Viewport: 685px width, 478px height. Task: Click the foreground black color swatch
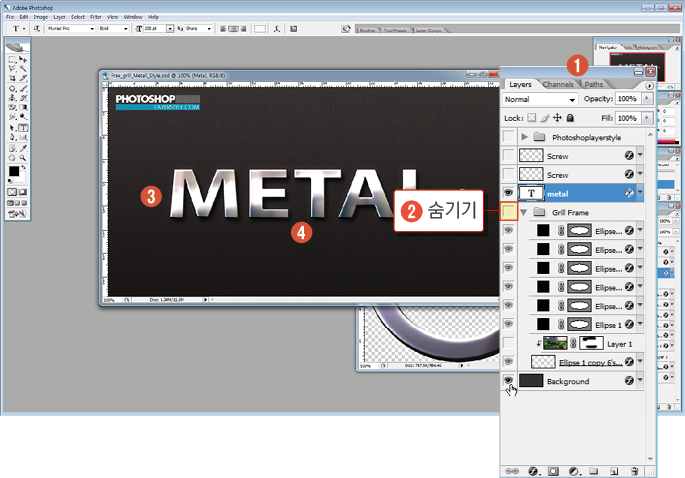click(x=14, y=171)
